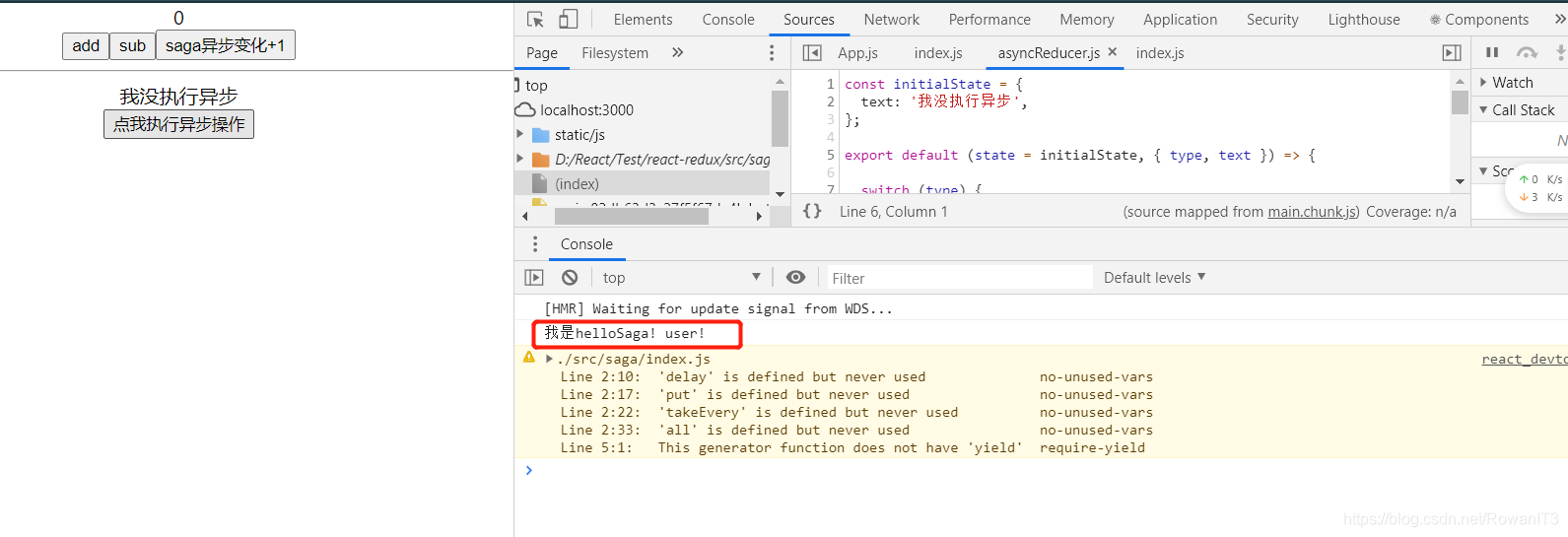
Task: Open the Network tab
Action: [892, 19]
